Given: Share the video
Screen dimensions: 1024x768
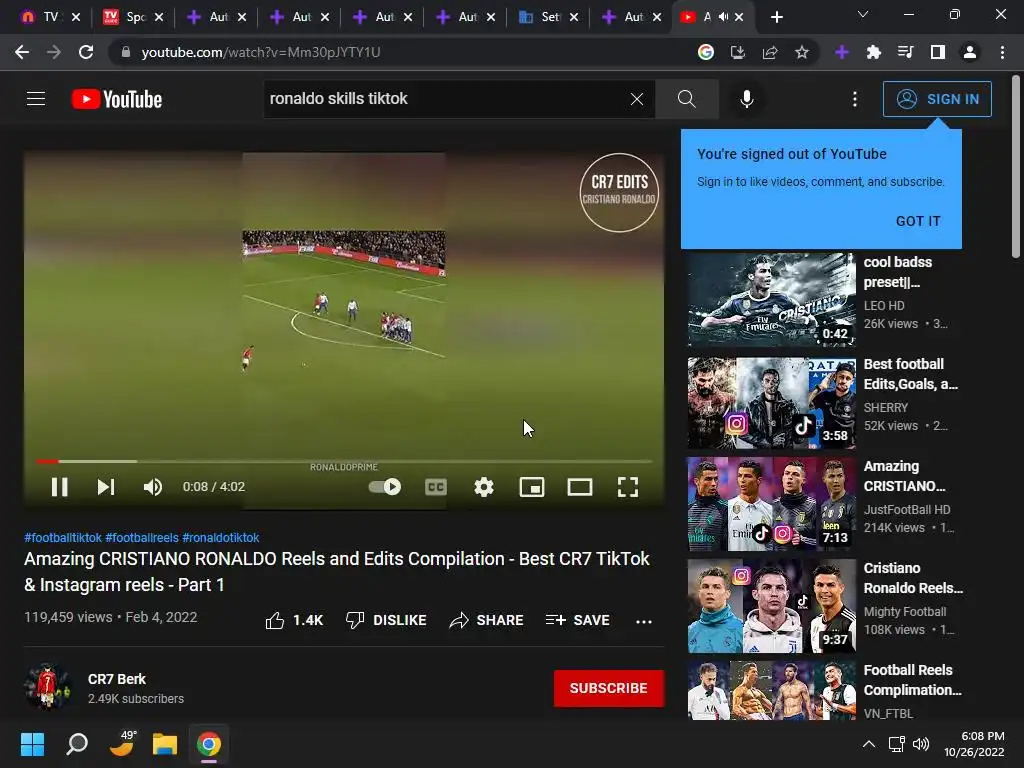Looking at the screenshot, I should 487,620.
